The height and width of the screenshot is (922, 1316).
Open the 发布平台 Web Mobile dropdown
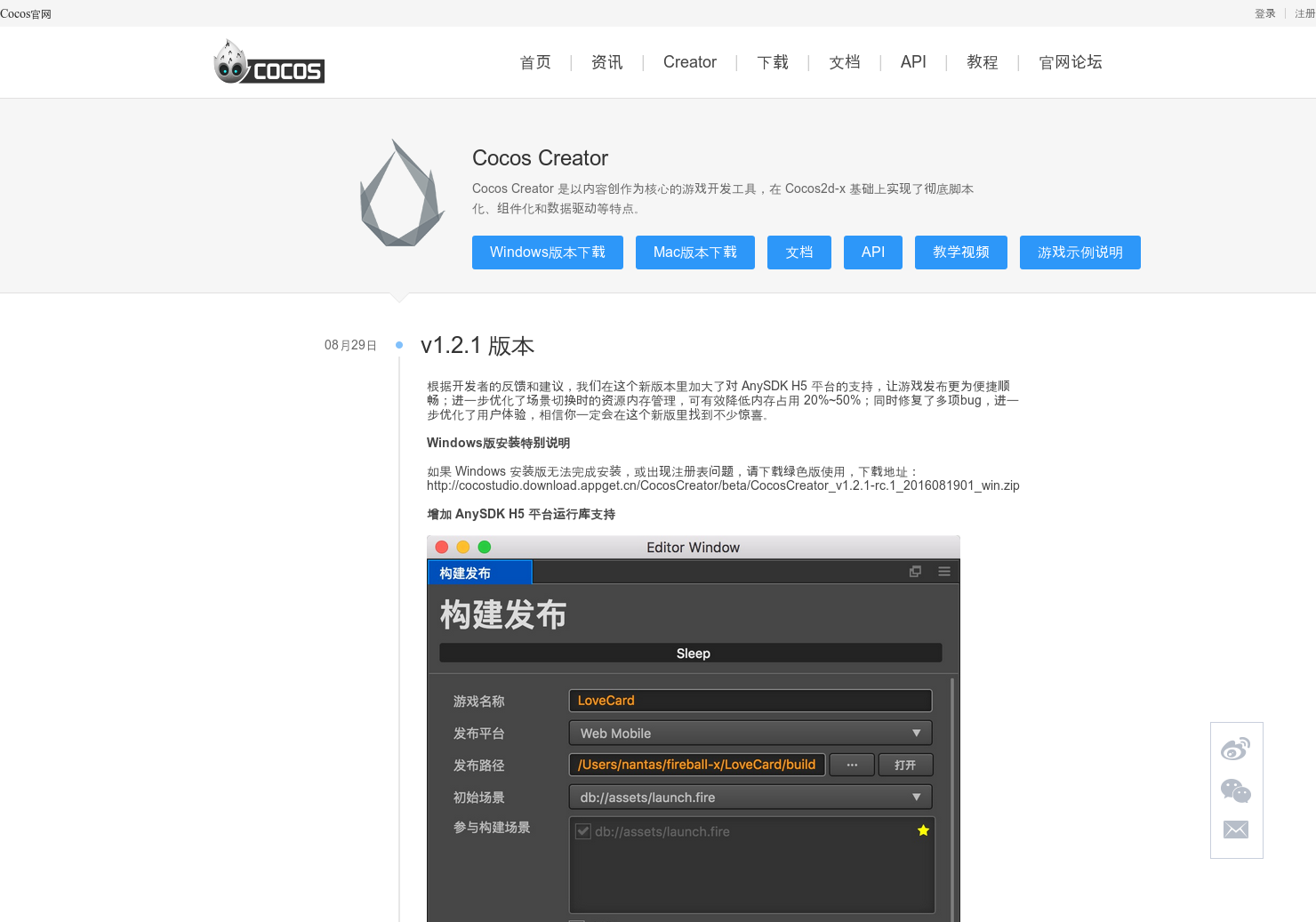point(750,733)
